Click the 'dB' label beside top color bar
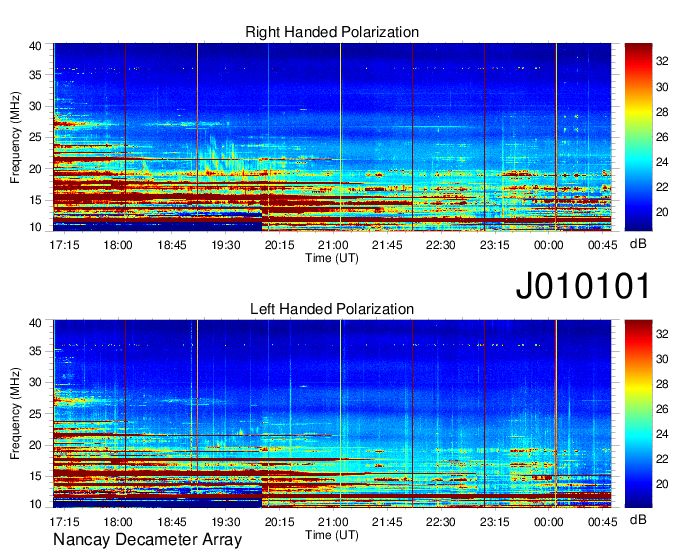Viewport: 680px width, 552px height. coord(638,244)
